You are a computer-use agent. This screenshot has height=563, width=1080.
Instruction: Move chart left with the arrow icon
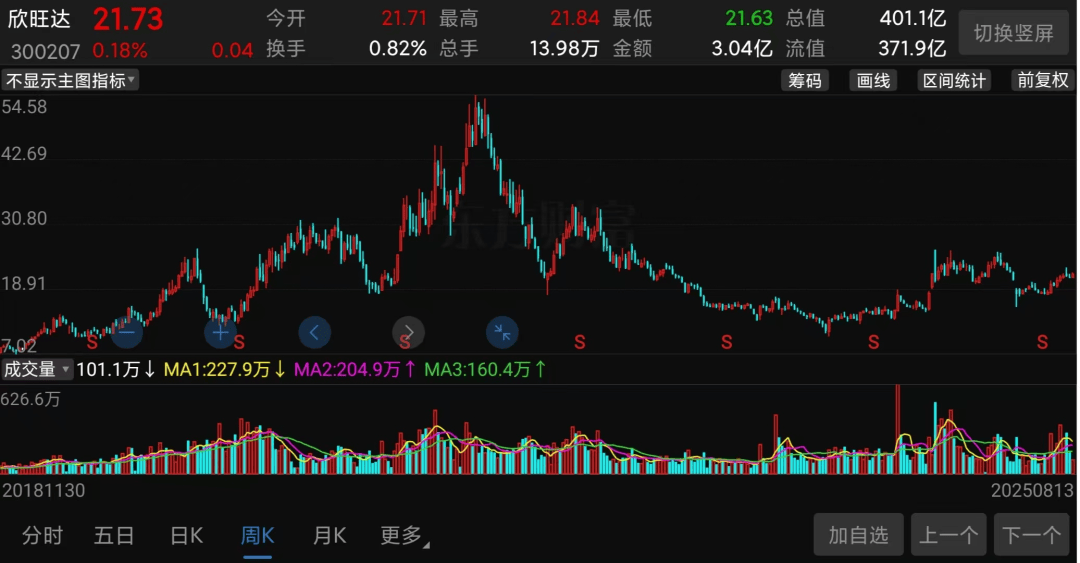coord(315,333)
